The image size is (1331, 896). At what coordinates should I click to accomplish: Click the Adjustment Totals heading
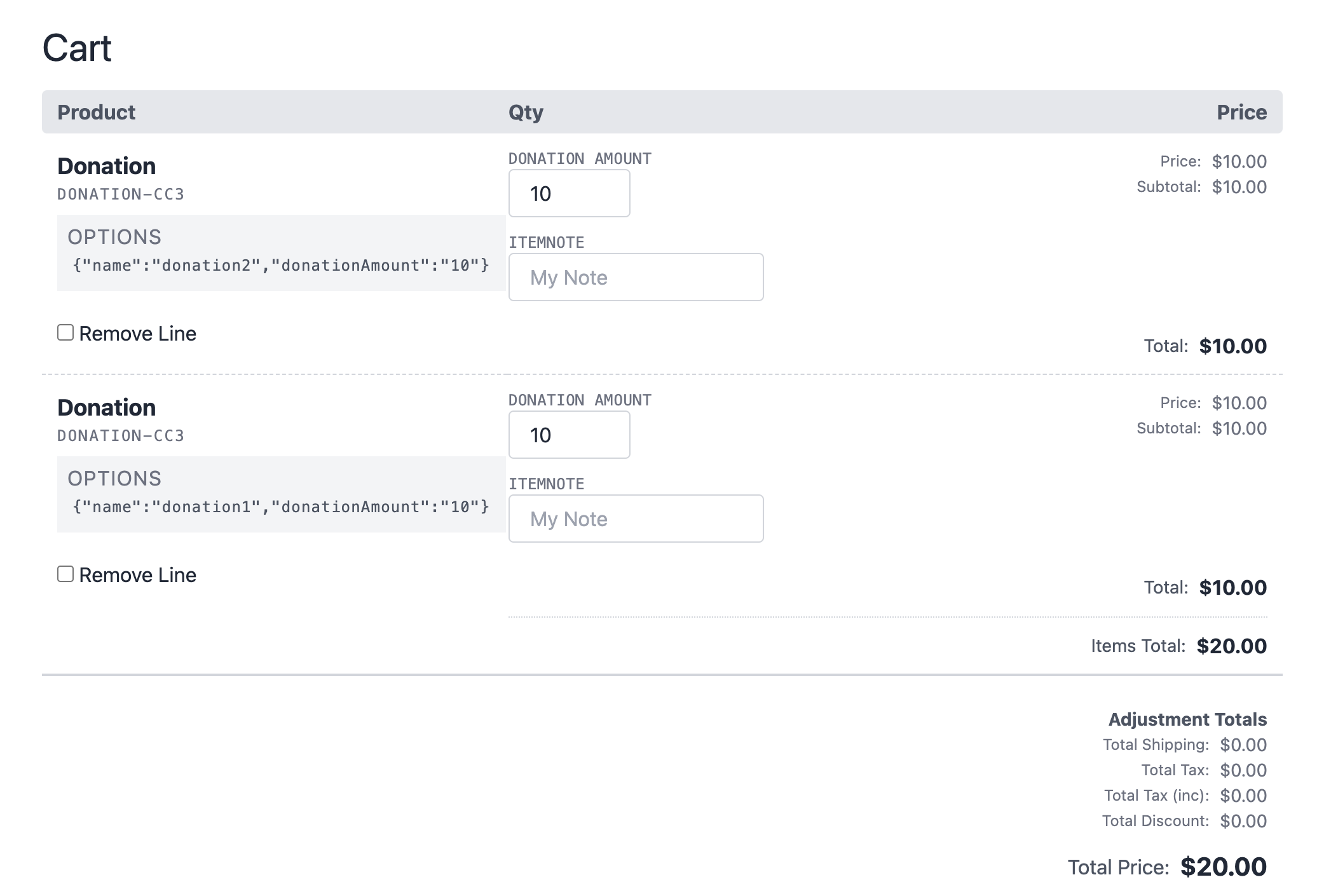click(x=1187, y=719)
